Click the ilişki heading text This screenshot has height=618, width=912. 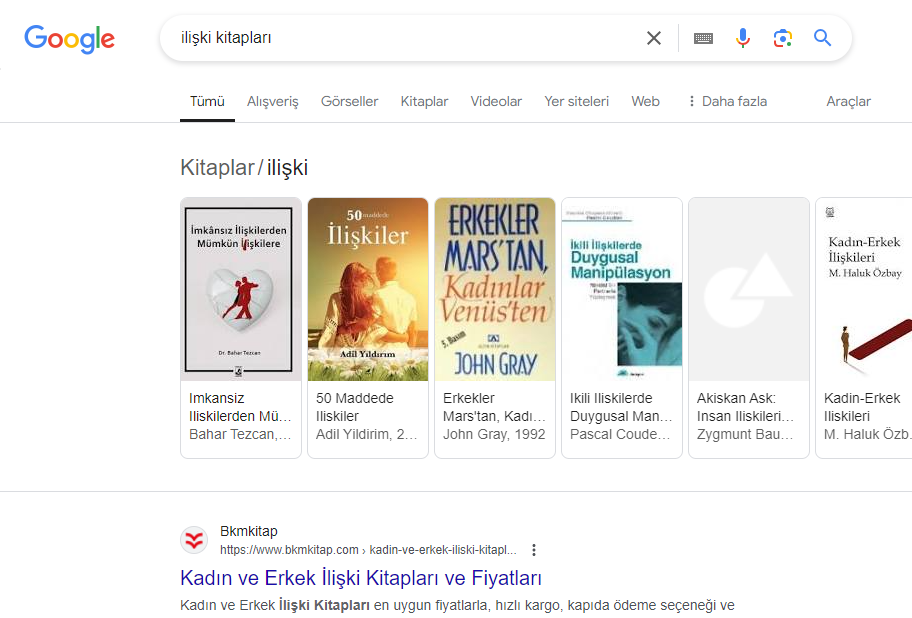[287, 167]
